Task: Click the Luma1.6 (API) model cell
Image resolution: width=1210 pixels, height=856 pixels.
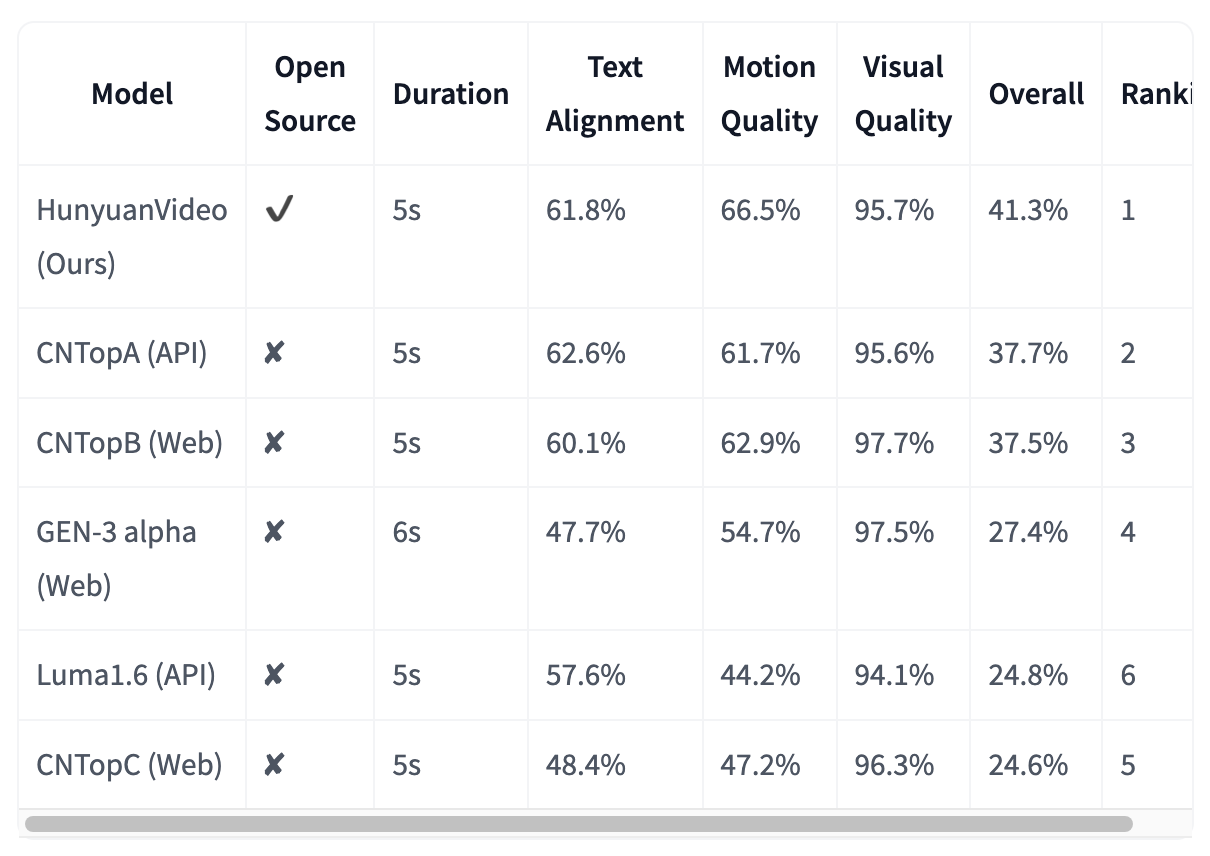Action: (x=126, y=675)
